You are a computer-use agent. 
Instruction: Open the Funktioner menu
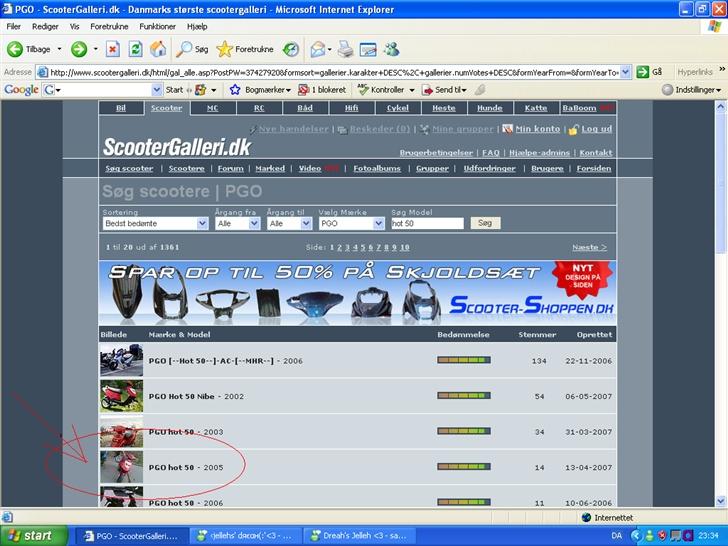[158, 26]
